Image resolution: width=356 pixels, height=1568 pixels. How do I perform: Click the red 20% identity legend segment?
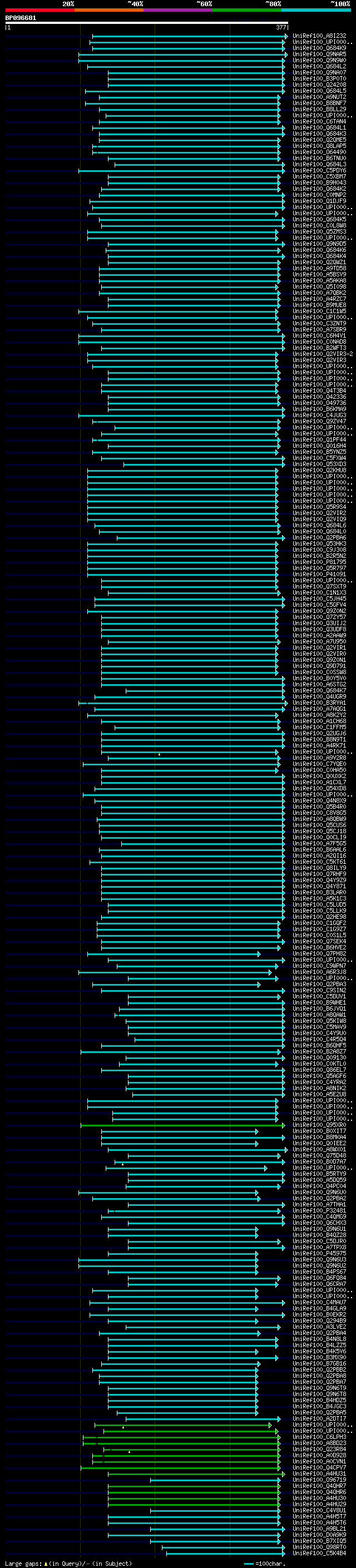(39, 11)
